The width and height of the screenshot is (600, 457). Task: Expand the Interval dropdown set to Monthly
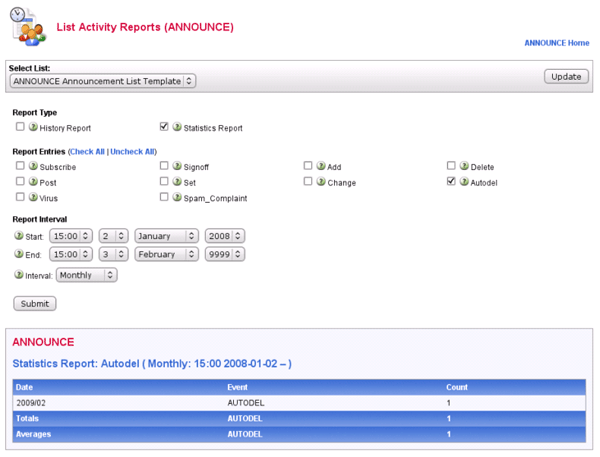click(x=87, y=274)
